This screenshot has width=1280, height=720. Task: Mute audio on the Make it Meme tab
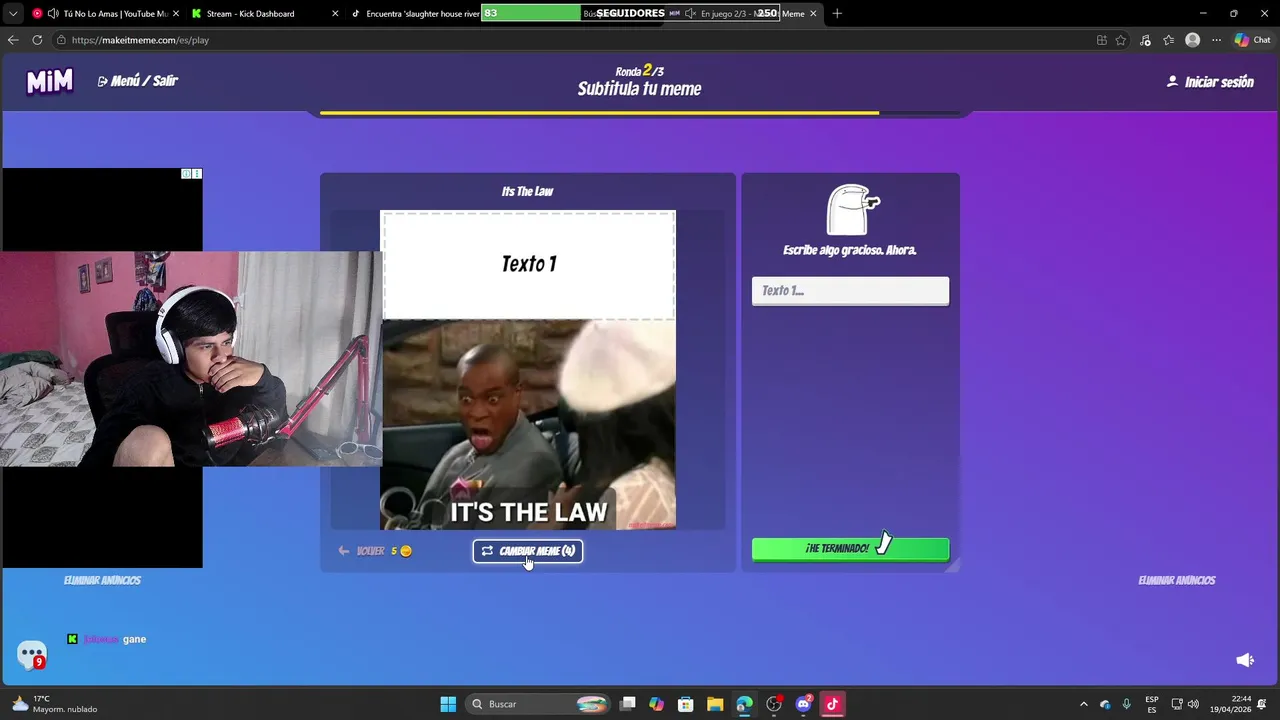[690, 14]
